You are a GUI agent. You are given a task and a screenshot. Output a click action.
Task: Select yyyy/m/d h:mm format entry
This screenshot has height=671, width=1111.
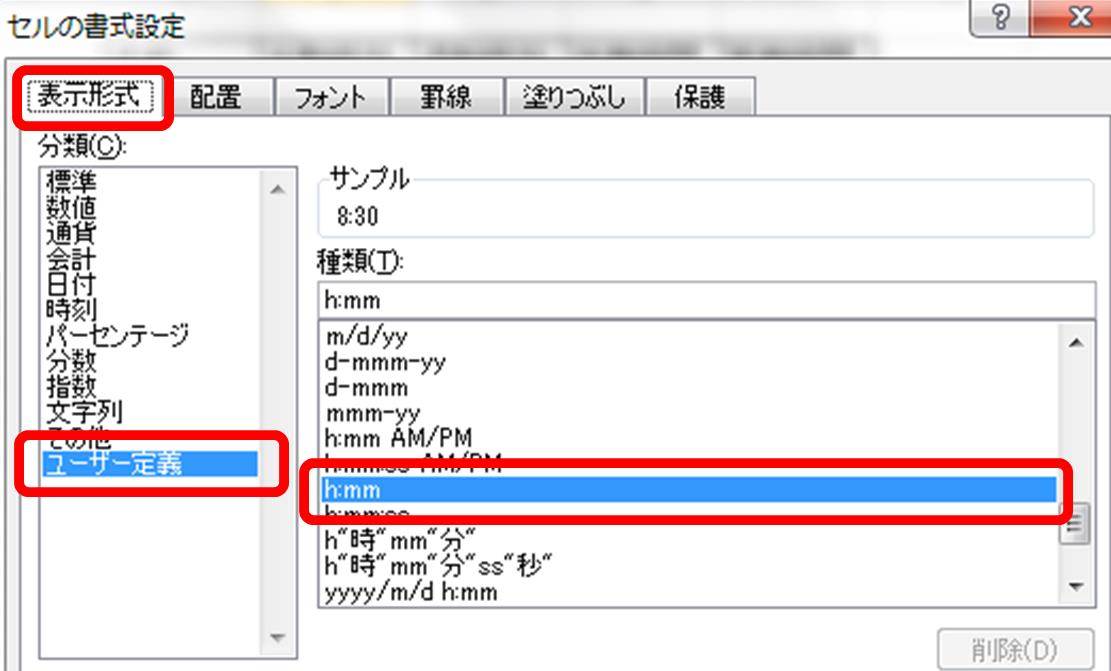pyautogui.click(x=410, y=591)
